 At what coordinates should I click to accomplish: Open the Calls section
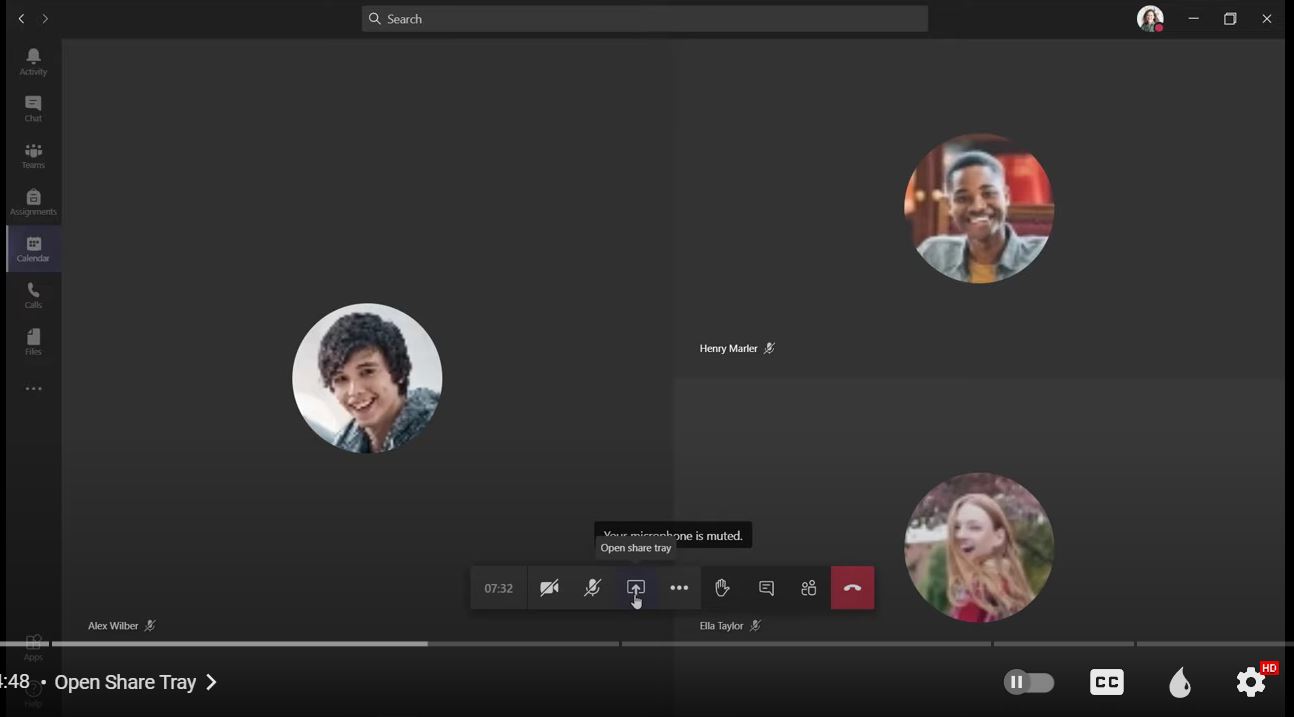click(x=33, y=294)
